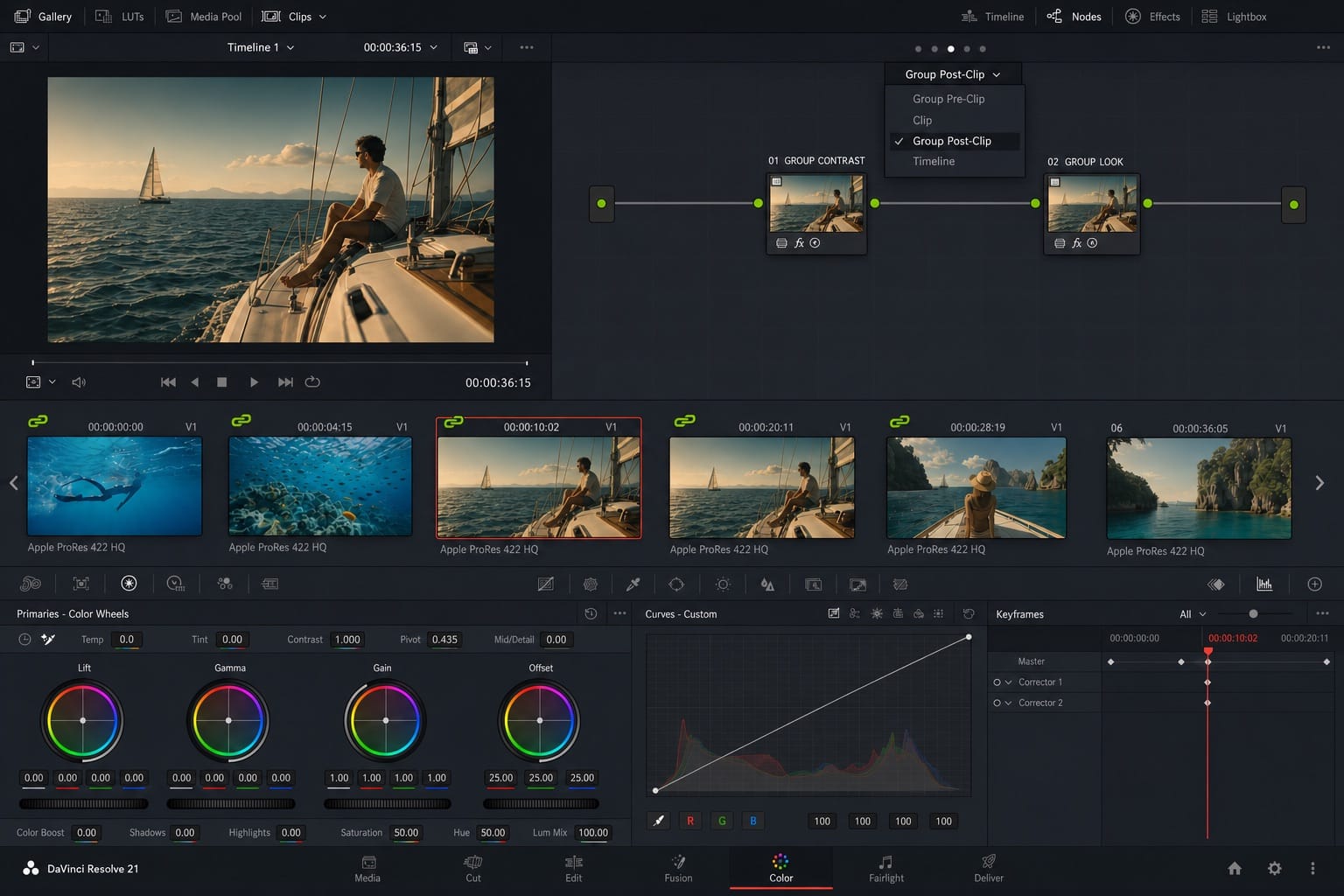Jump to the first frame

point(168,382)
